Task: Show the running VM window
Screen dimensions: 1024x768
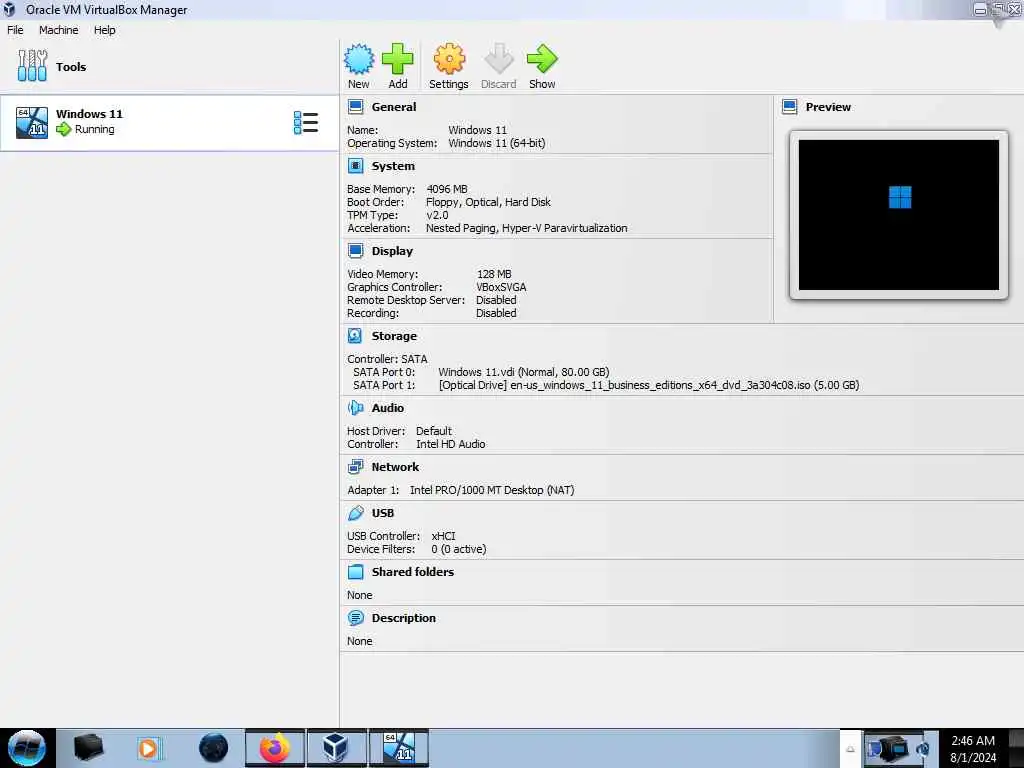Action: 542,65
